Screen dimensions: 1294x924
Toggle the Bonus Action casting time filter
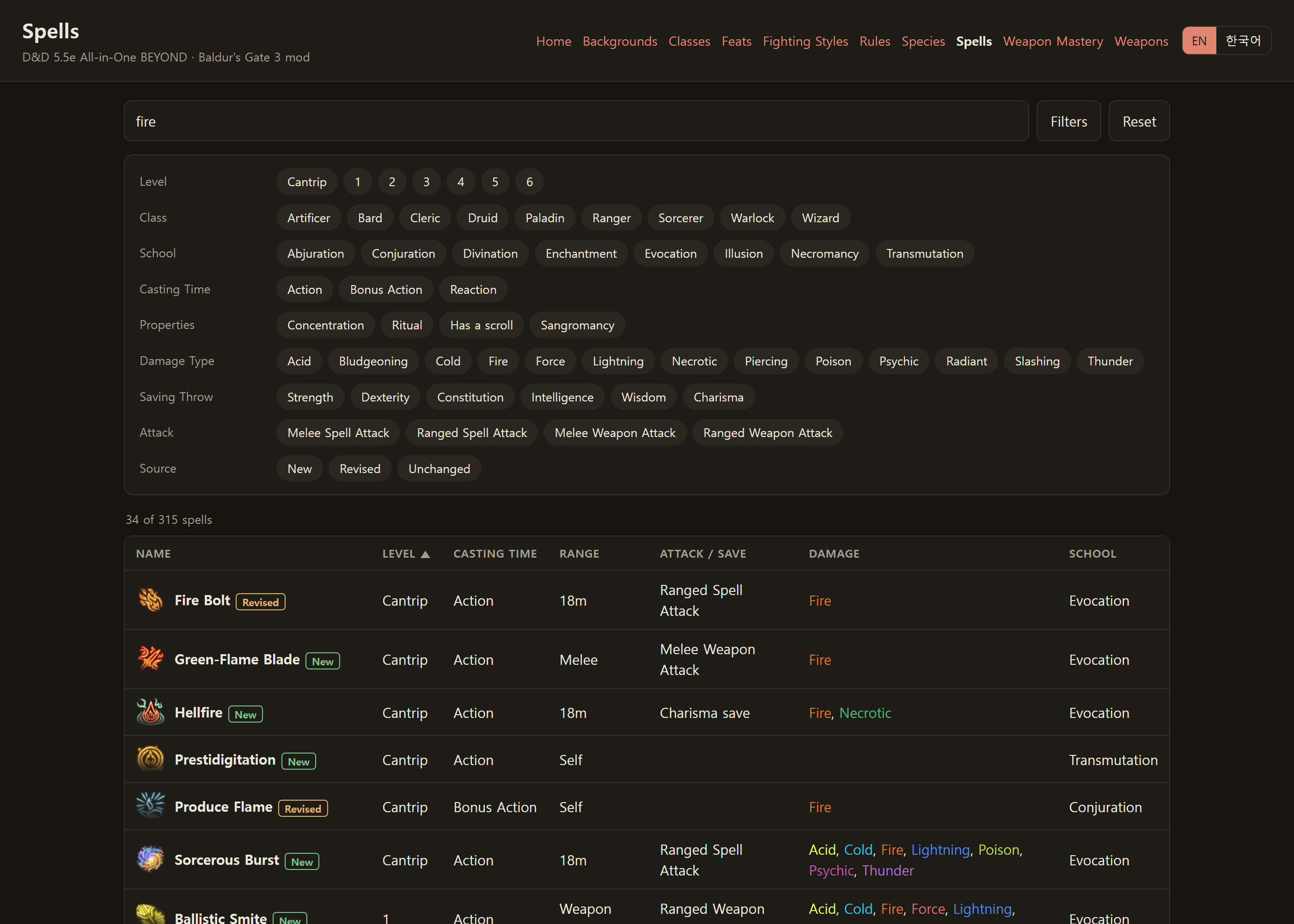(x=386, y=290)
